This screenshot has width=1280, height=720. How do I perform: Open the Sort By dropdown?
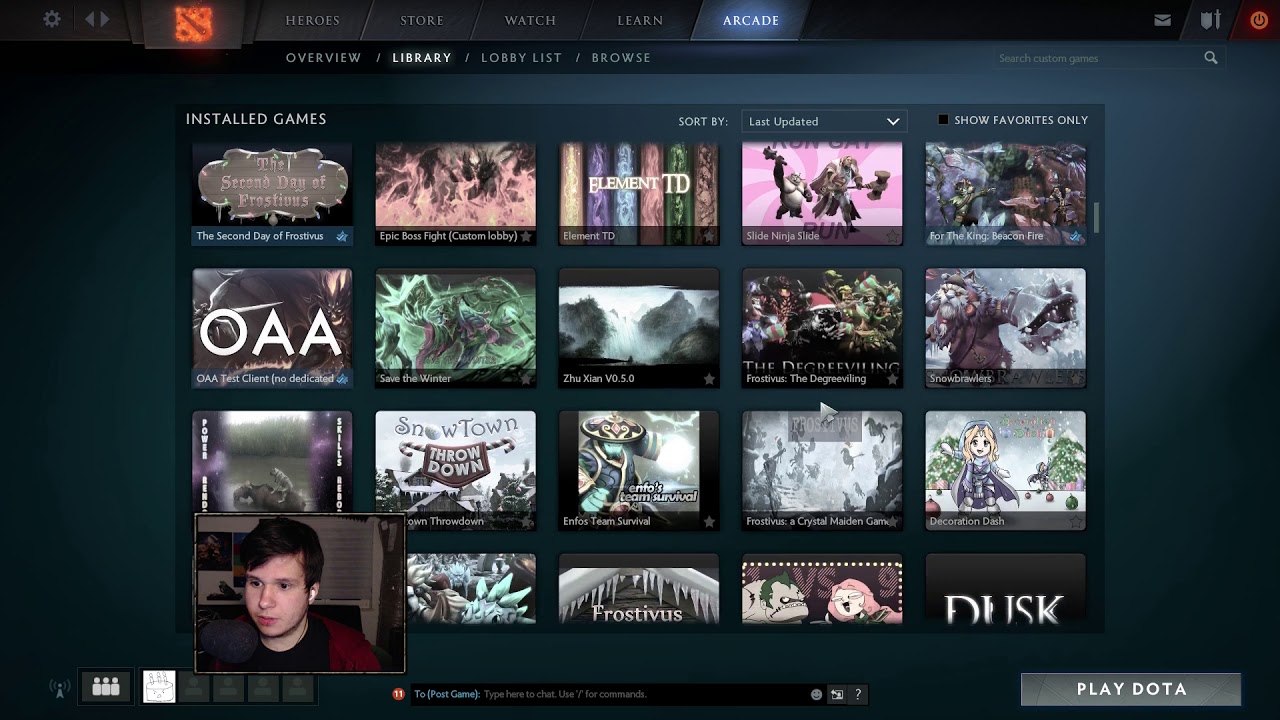tap(824, 121)
